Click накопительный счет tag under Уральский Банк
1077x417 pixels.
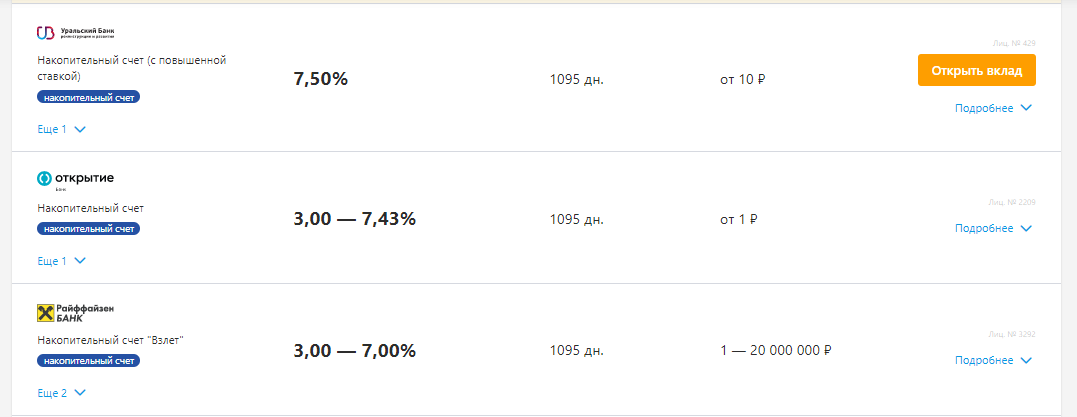pyautogui.click(x=89, y=98)
